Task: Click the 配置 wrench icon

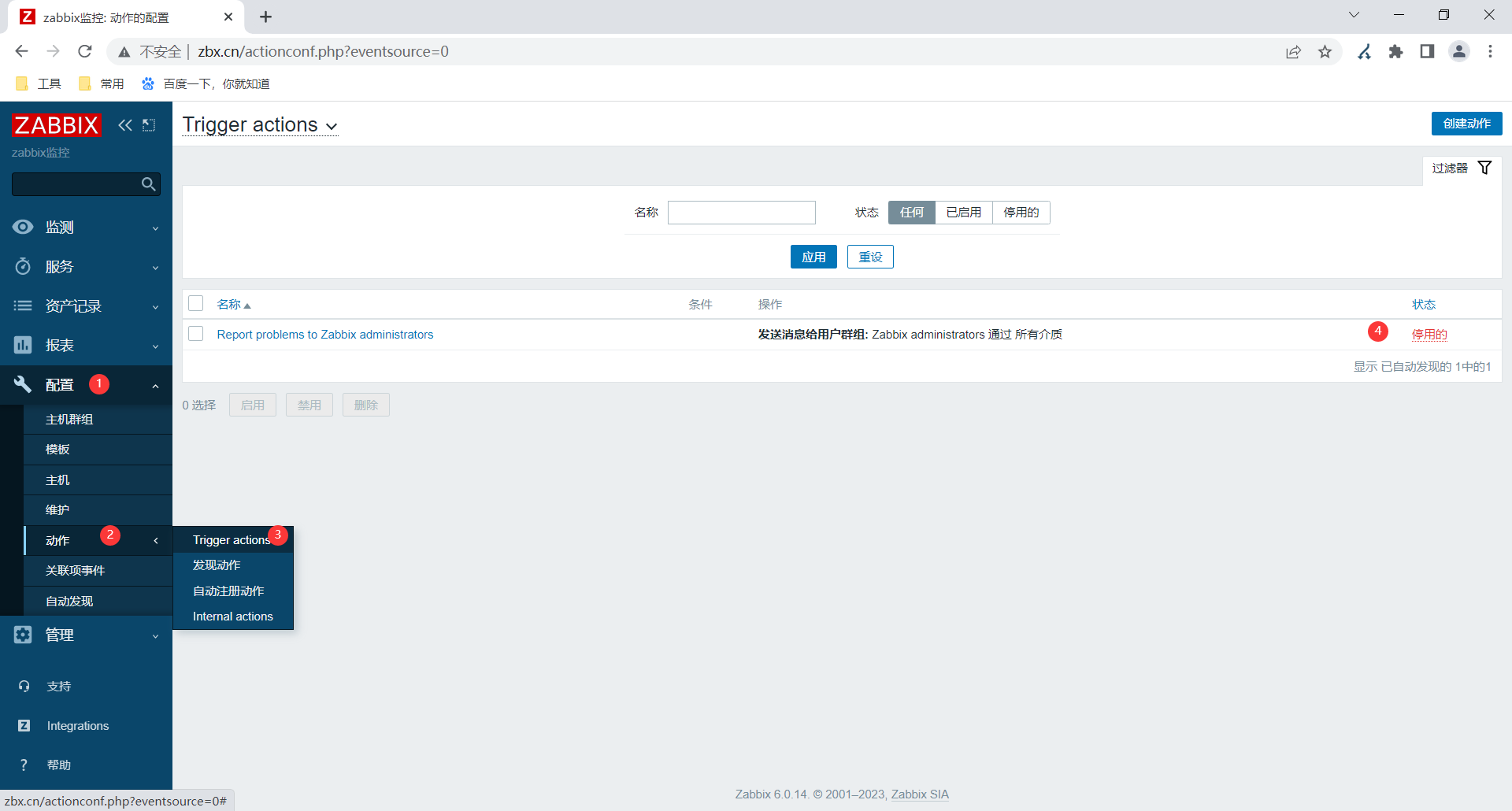Action: [x=23, y=384]
